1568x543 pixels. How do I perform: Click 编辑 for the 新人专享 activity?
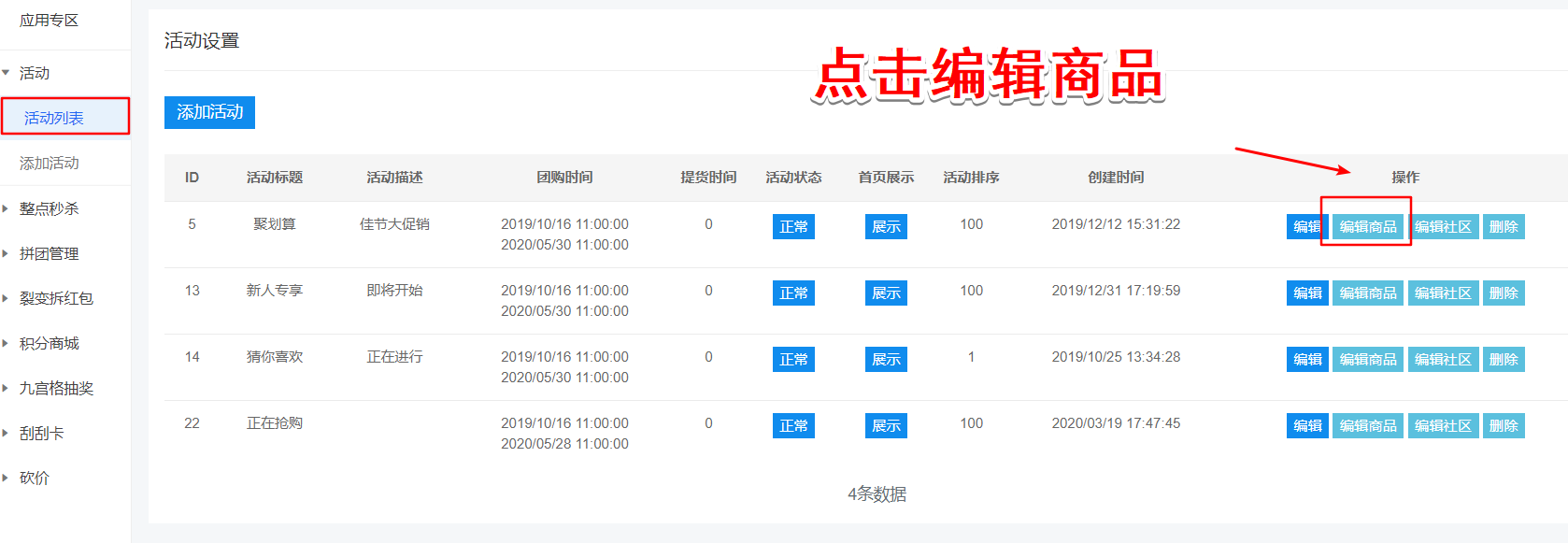(1307, 293)
